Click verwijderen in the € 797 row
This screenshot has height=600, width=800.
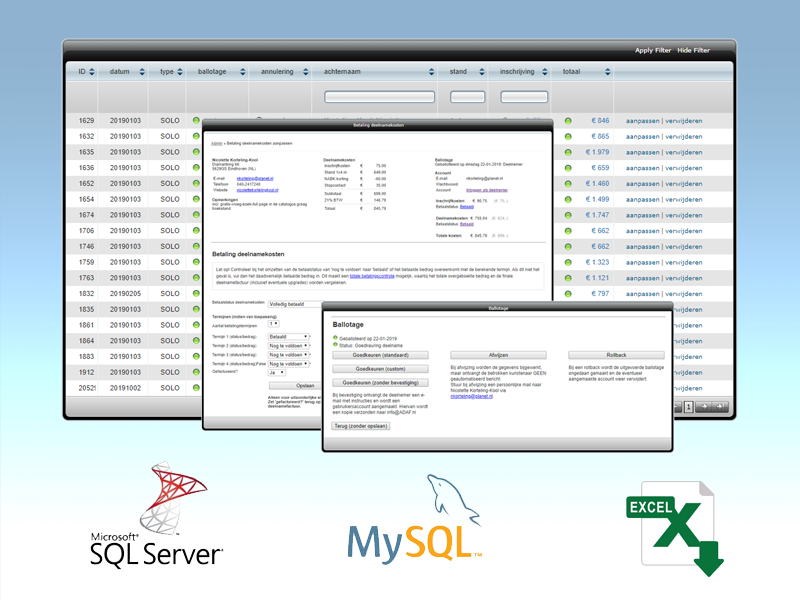(684, 294)
